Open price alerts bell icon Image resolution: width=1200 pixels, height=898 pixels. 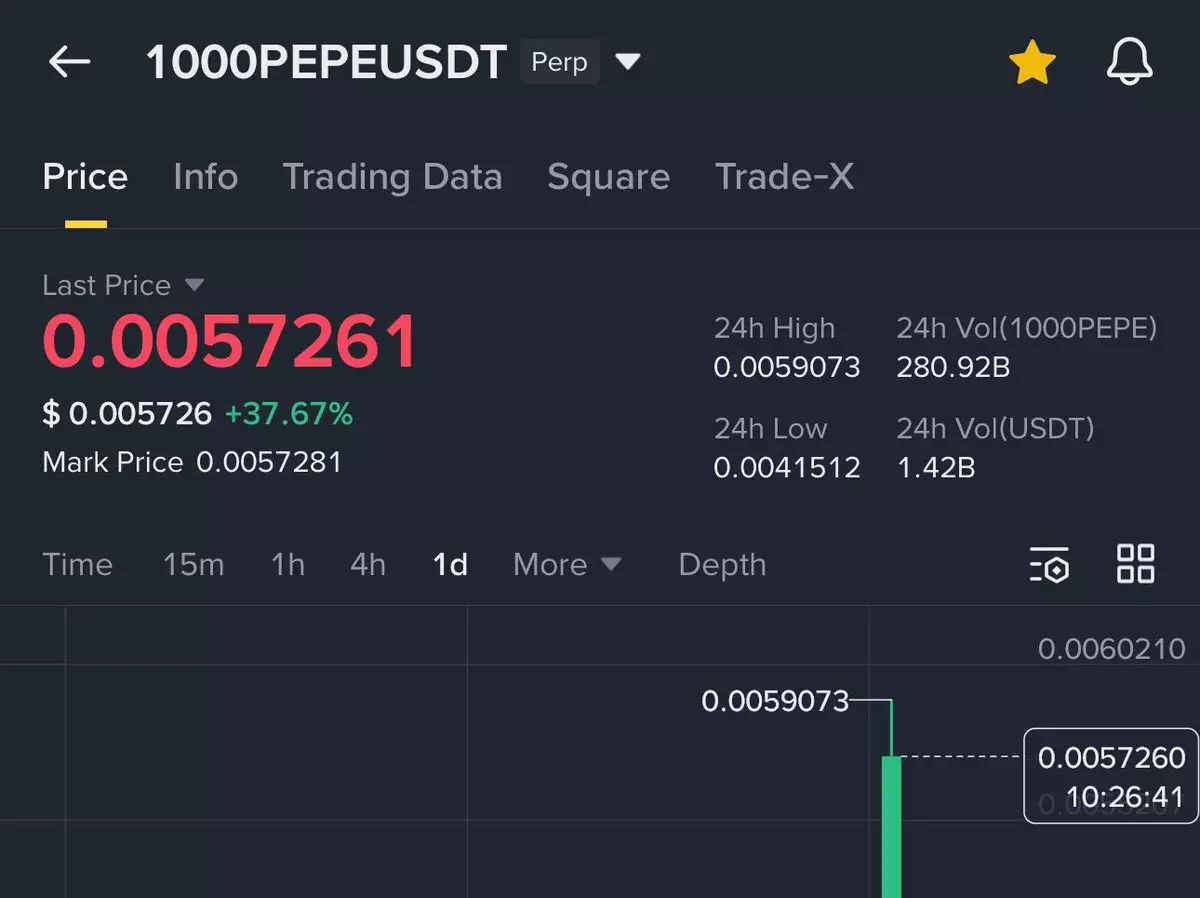(x=1130, y=63)
